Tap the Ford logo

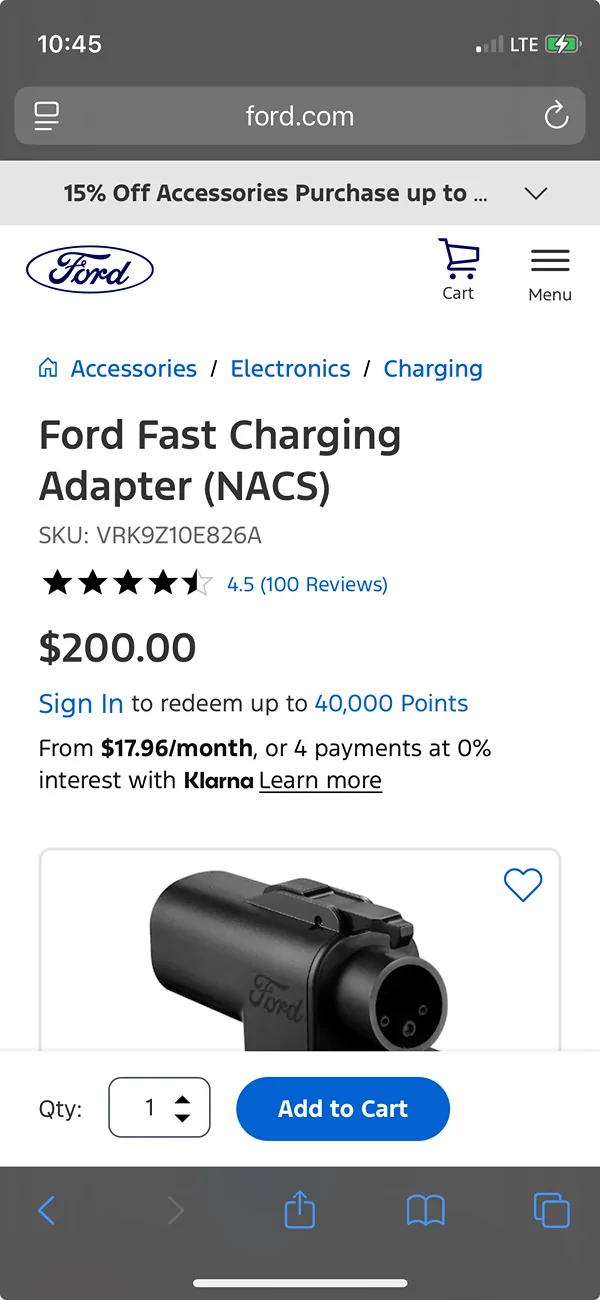tap(90, 271)
